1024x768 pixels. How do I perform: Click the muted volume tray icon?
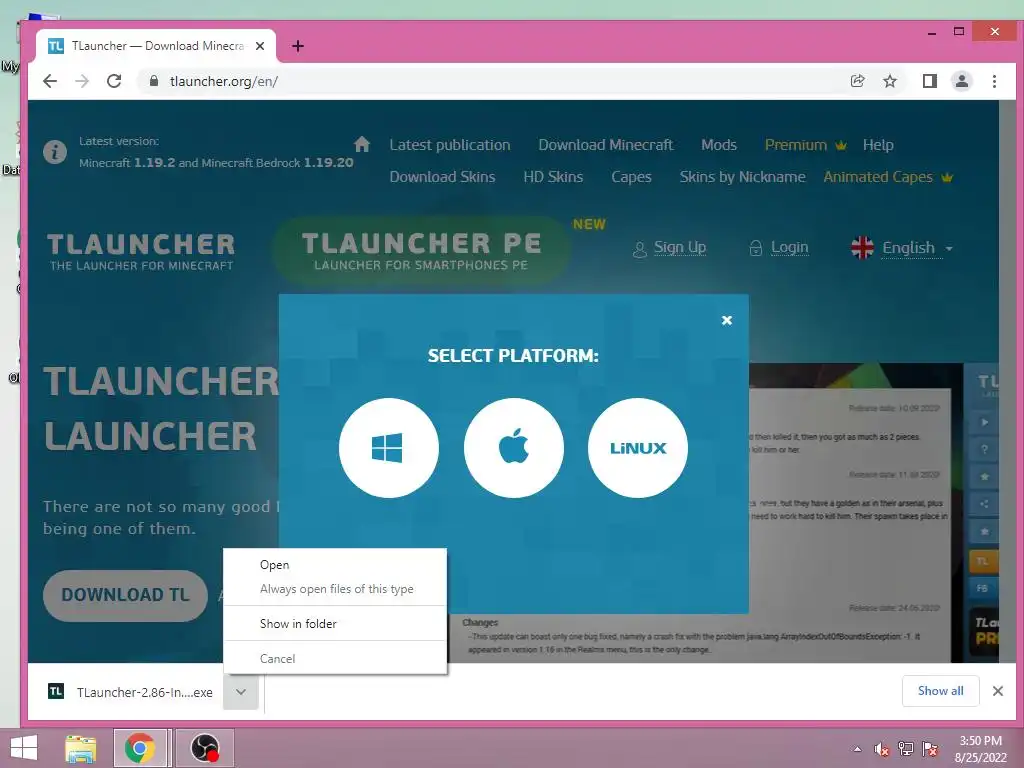click(x=882, y=749)
